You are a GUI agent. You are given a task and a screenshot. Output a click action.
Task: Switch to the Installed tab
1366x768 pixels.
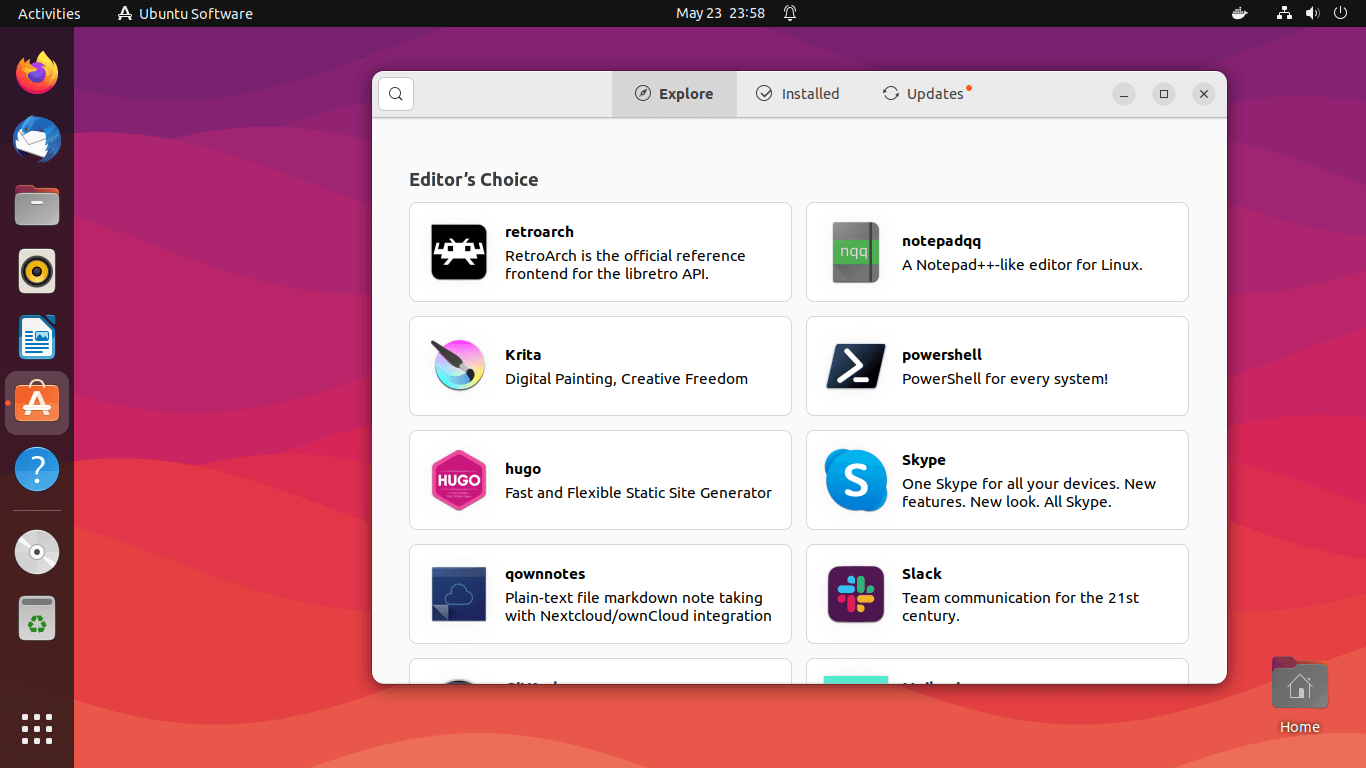[798, 94]
